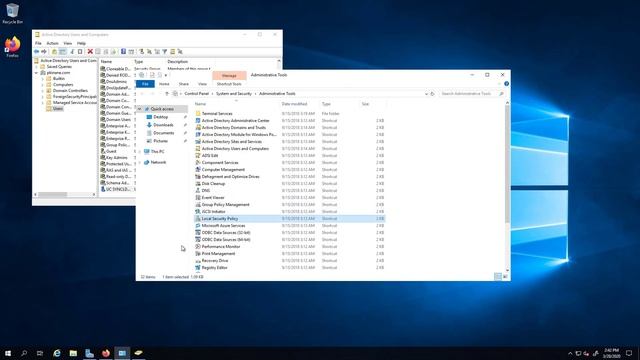Expand This PC in Explorer navigation pane
This screenshot has width=640, height=360.
(140, 151)
